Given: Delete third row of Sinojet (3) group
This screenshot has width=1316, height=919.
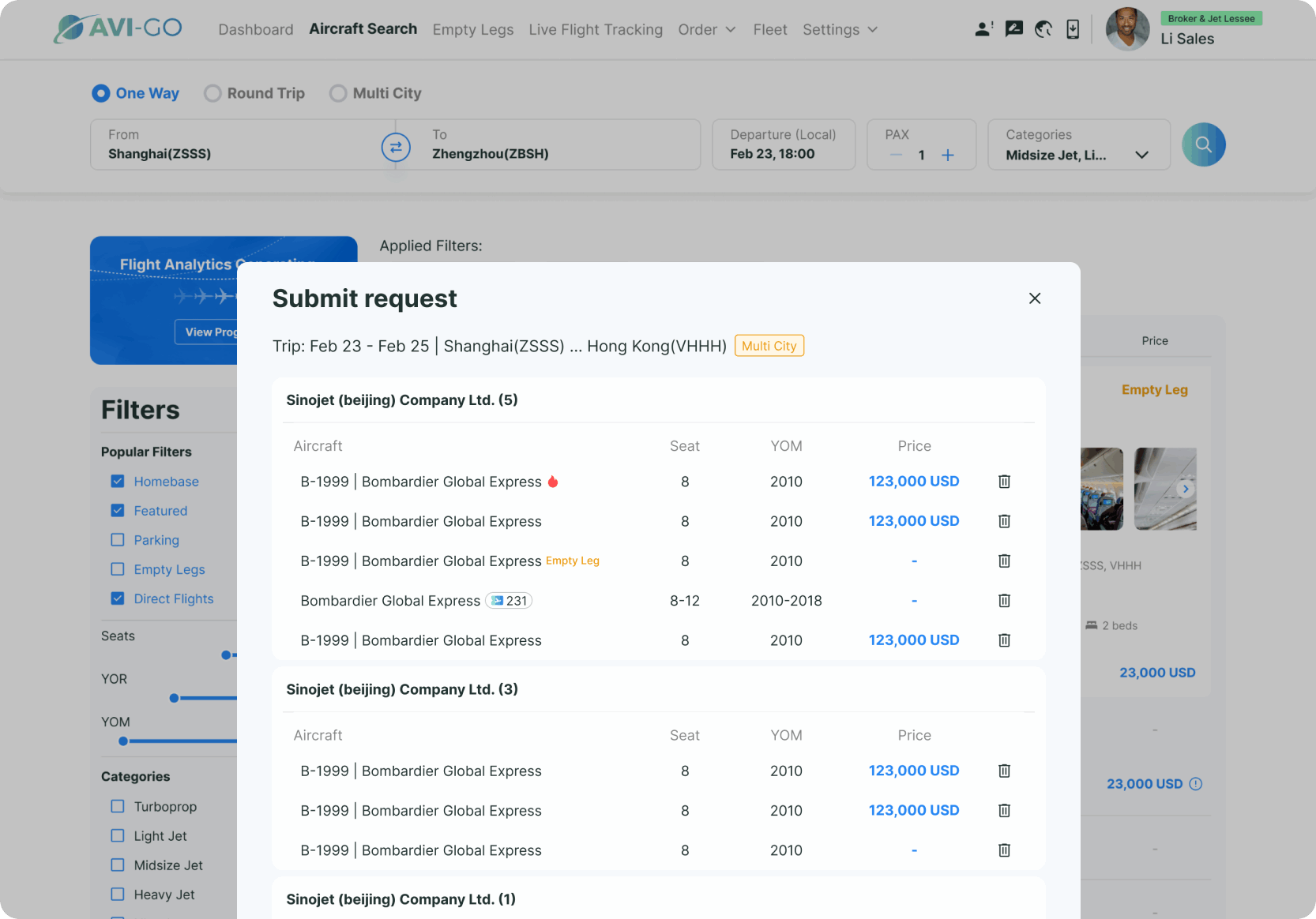Looking at the screenshot, I should point(1004,850).
